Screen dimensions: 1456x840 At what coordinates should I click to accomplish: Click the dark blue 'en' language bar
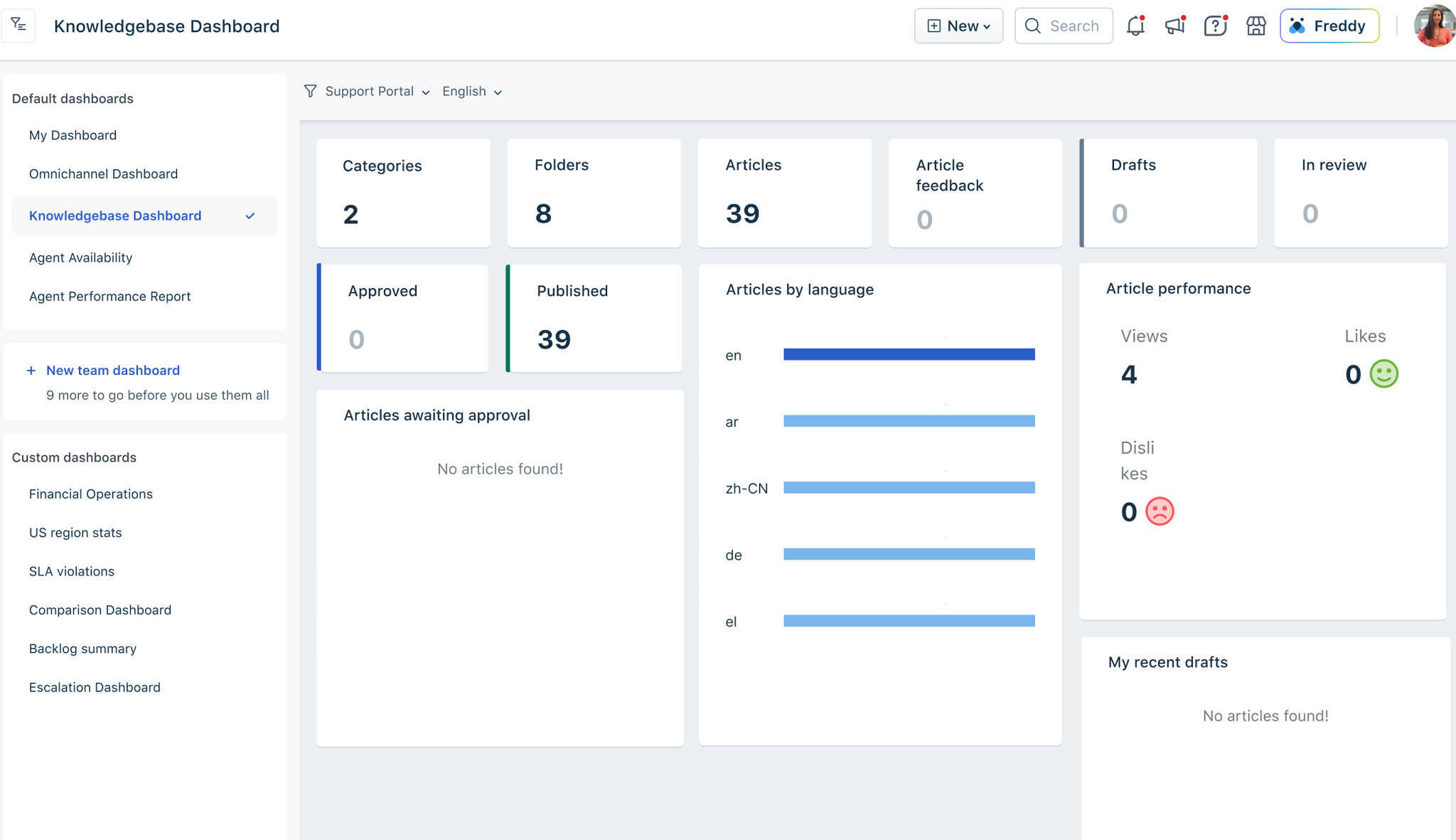(x=909, y=354)
